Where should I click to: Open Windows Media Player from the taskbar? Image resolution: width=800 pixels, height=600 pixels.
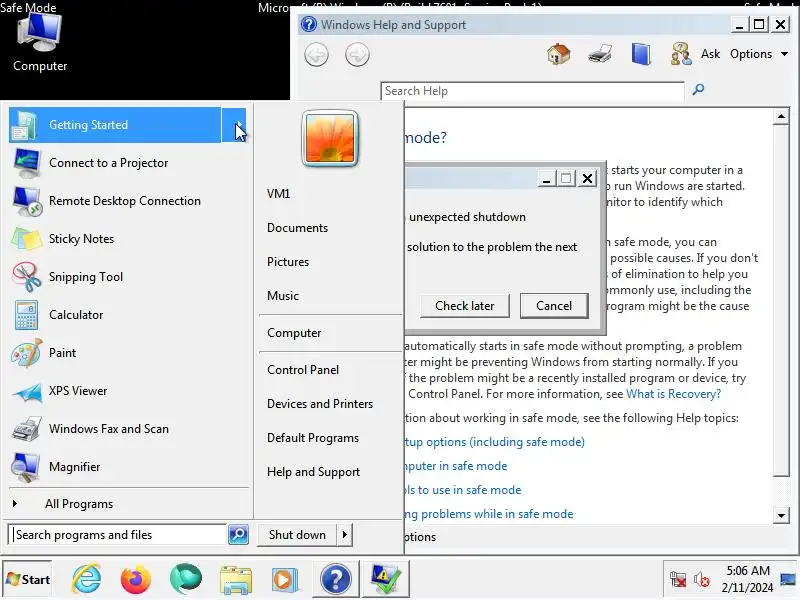point(285,580)
